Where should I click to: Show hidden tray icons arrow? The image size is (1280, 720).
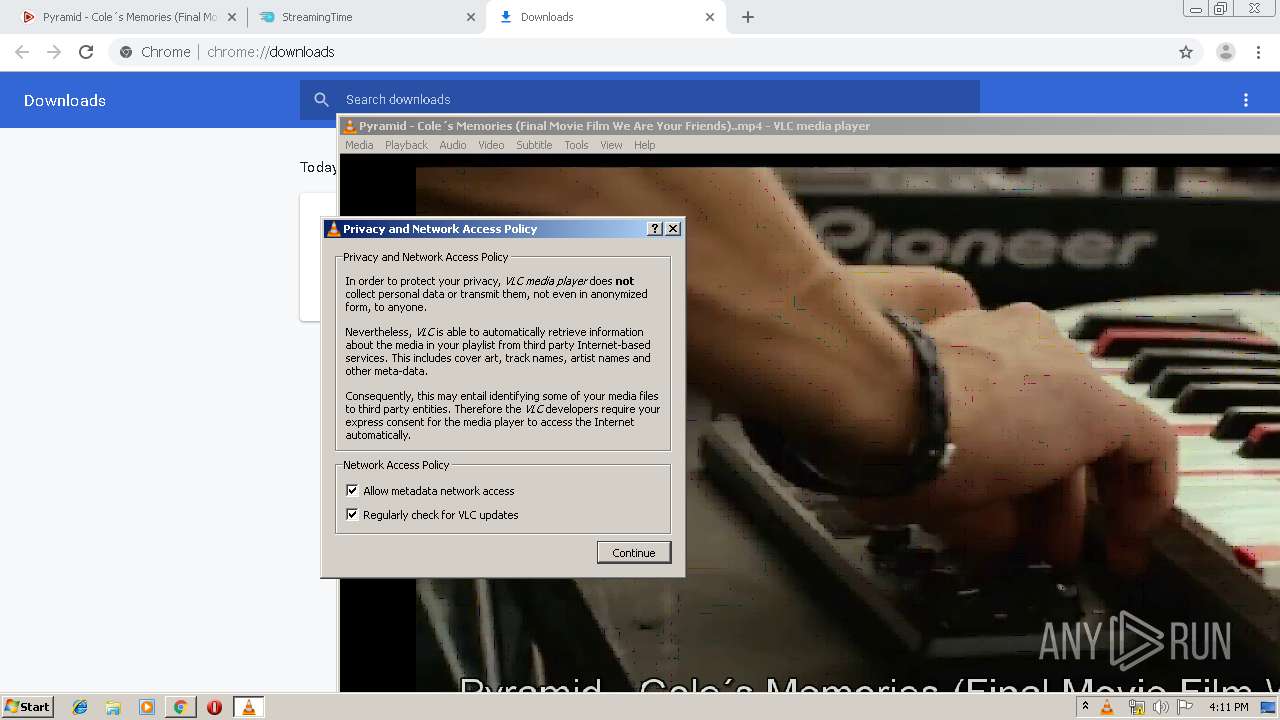tap(1086, 707)
